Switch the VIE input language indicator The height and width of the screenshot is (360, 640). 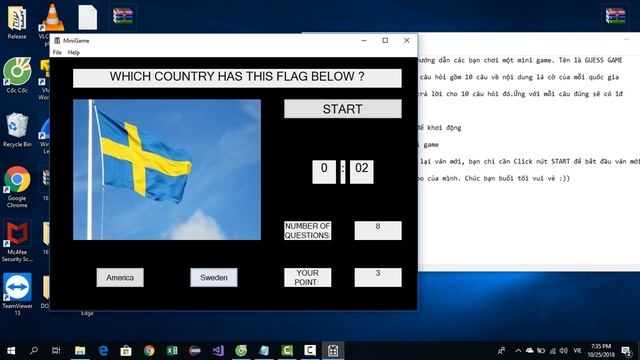[x=578, y=351]
